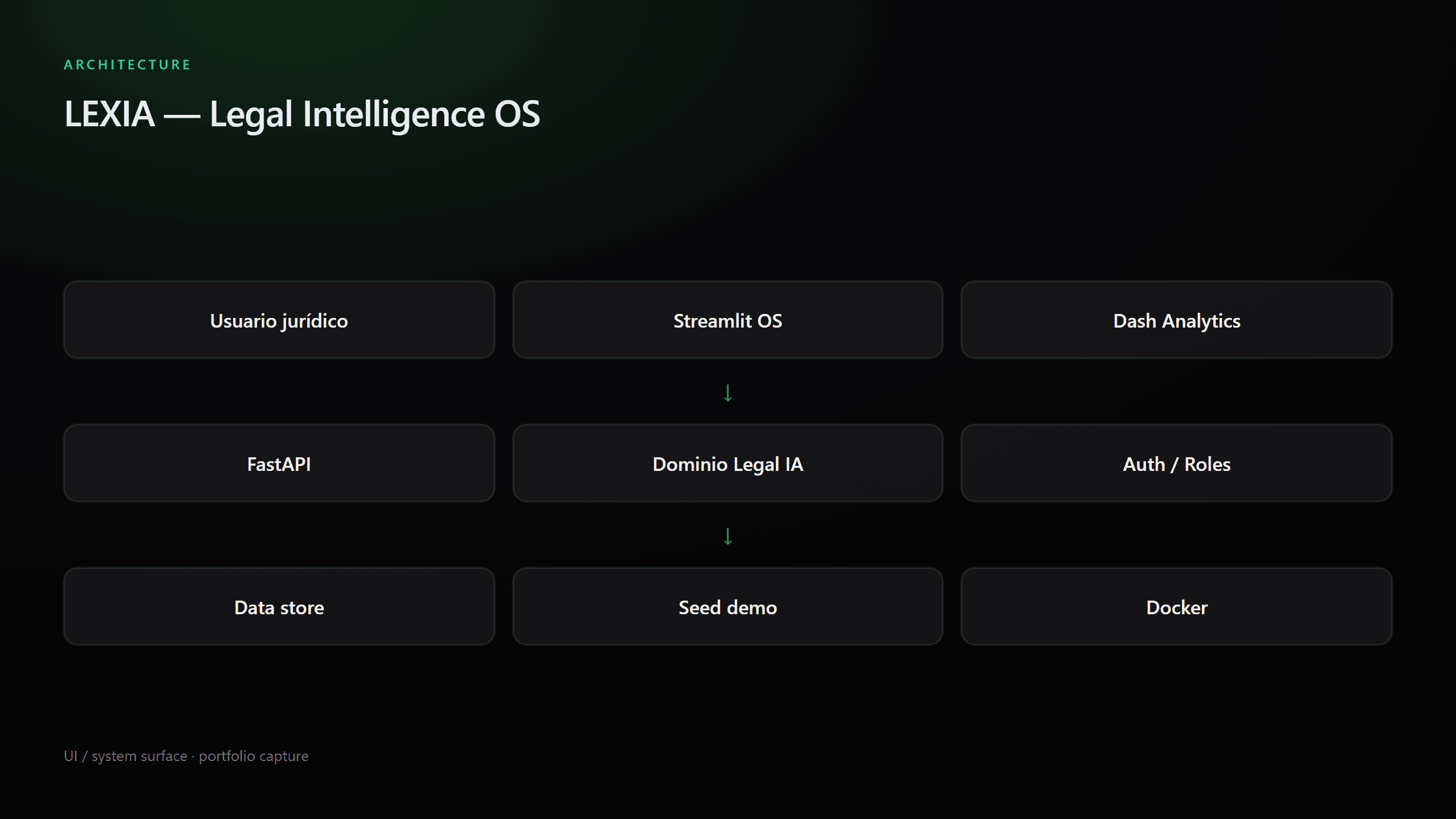Click the portfolio capture footer text
The image size is (1456, 819).
tap(254, 756)
